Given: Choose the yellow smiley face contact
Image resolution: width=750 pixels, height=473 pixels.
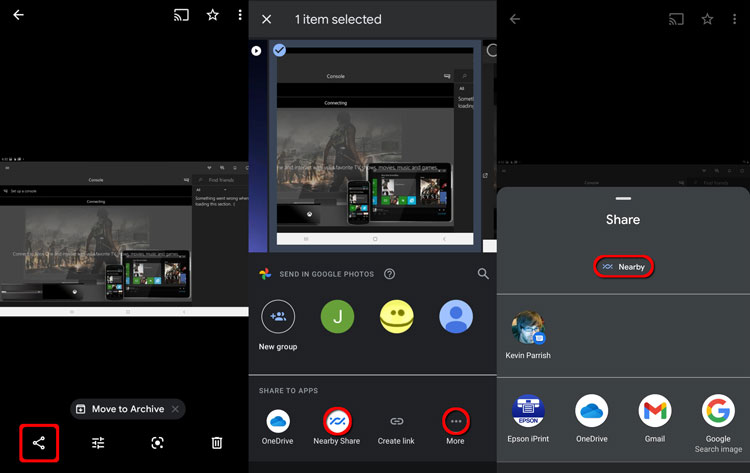Looking at the screenshot, I should 397,317.
